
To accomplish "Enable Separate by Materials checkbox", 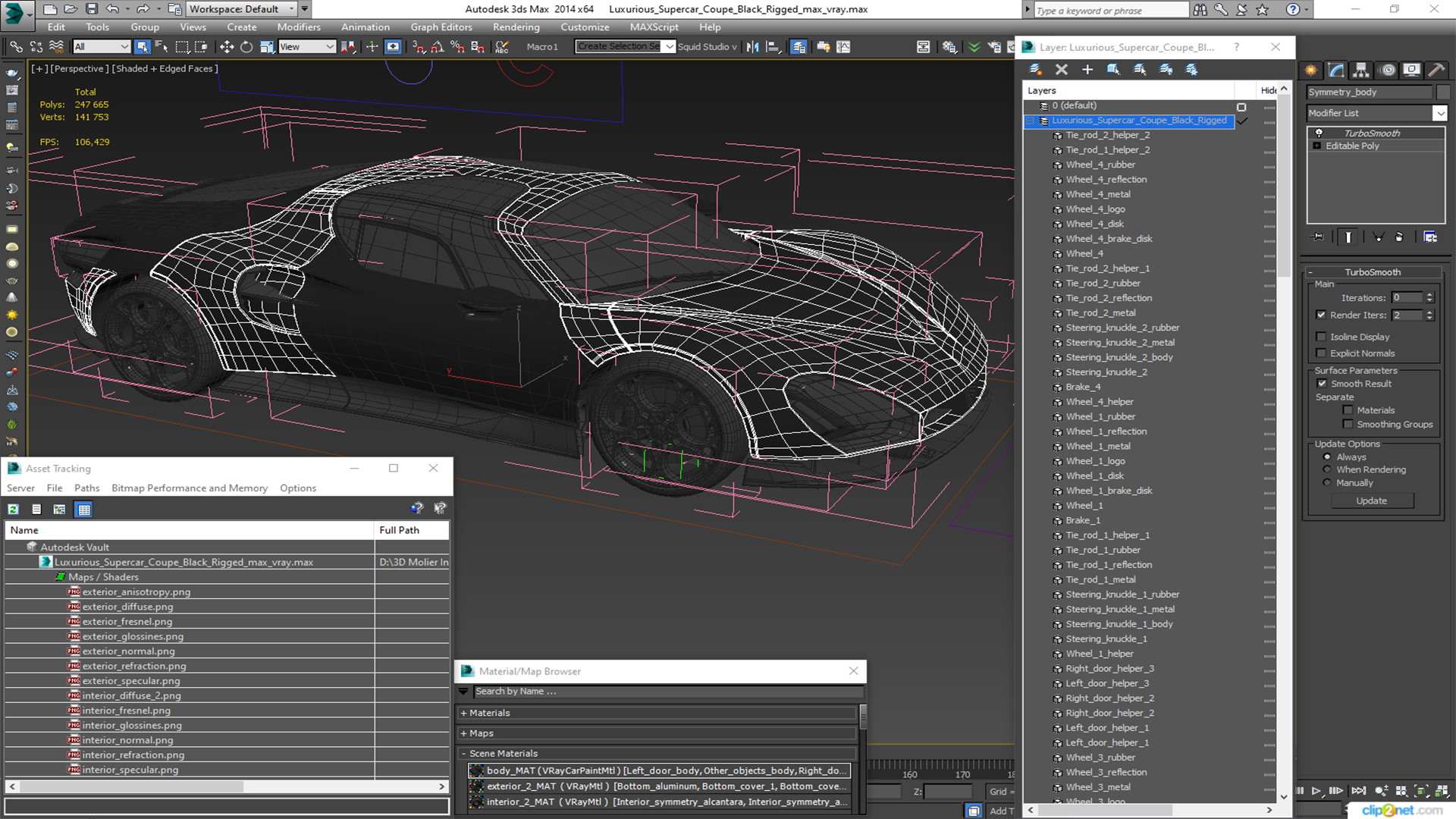I will 1348,410.
